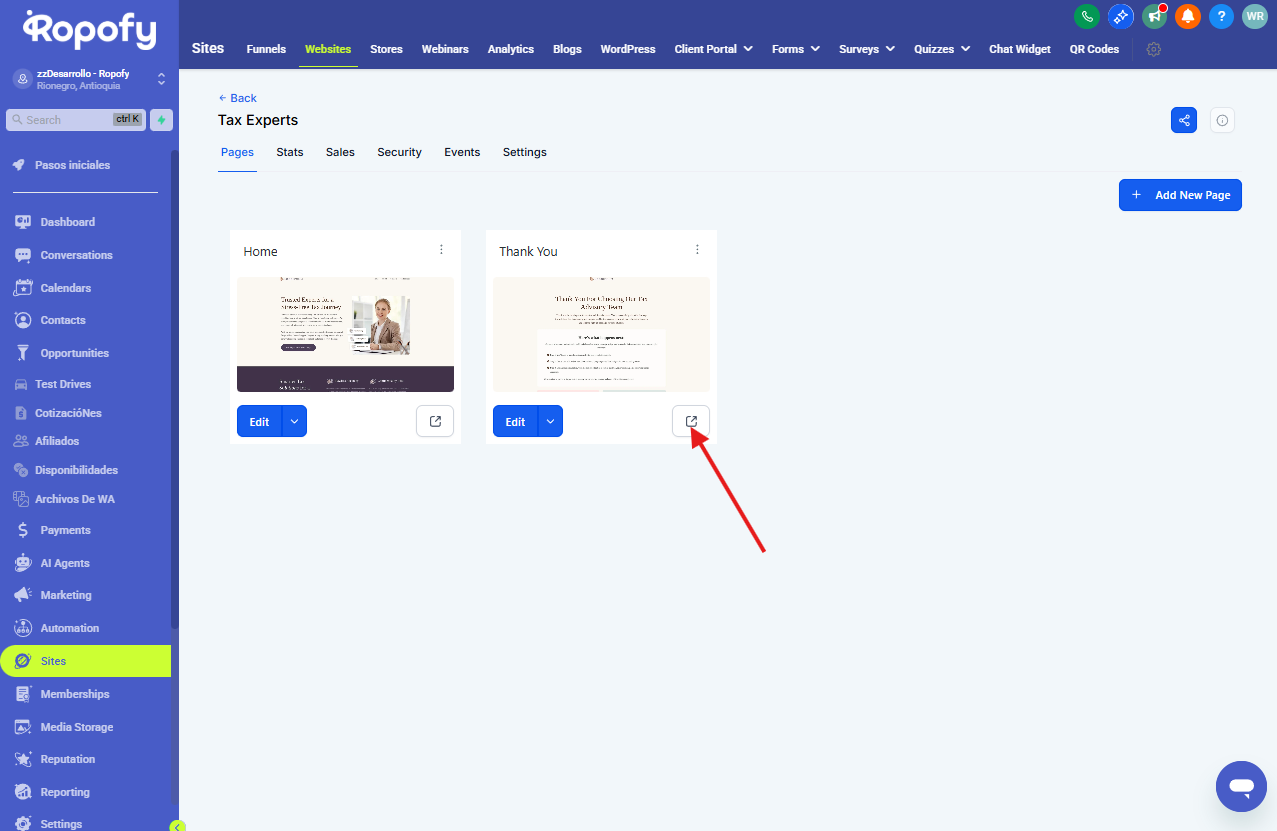Click the Add New Page button

(x=1180, y=195)
